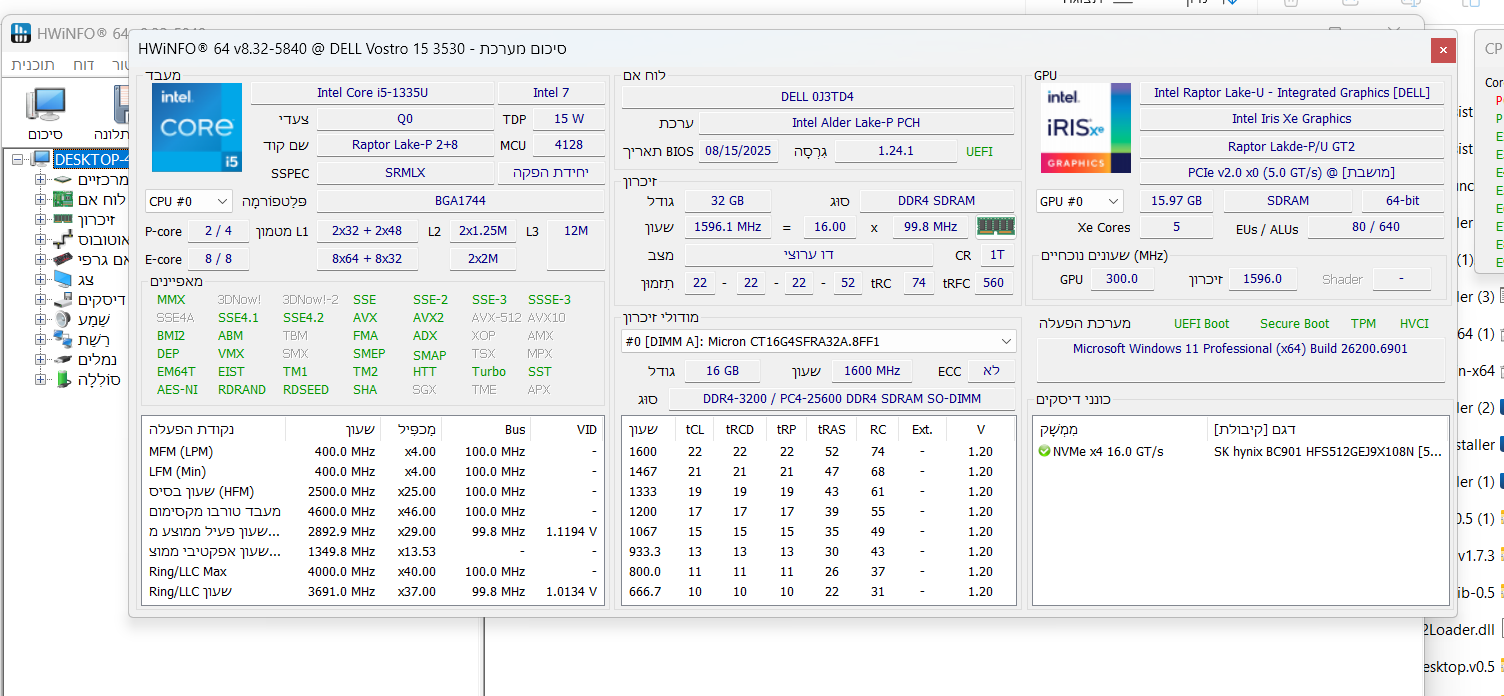Click the green memory module icon beside 99.8 MHz

[995, 227]
